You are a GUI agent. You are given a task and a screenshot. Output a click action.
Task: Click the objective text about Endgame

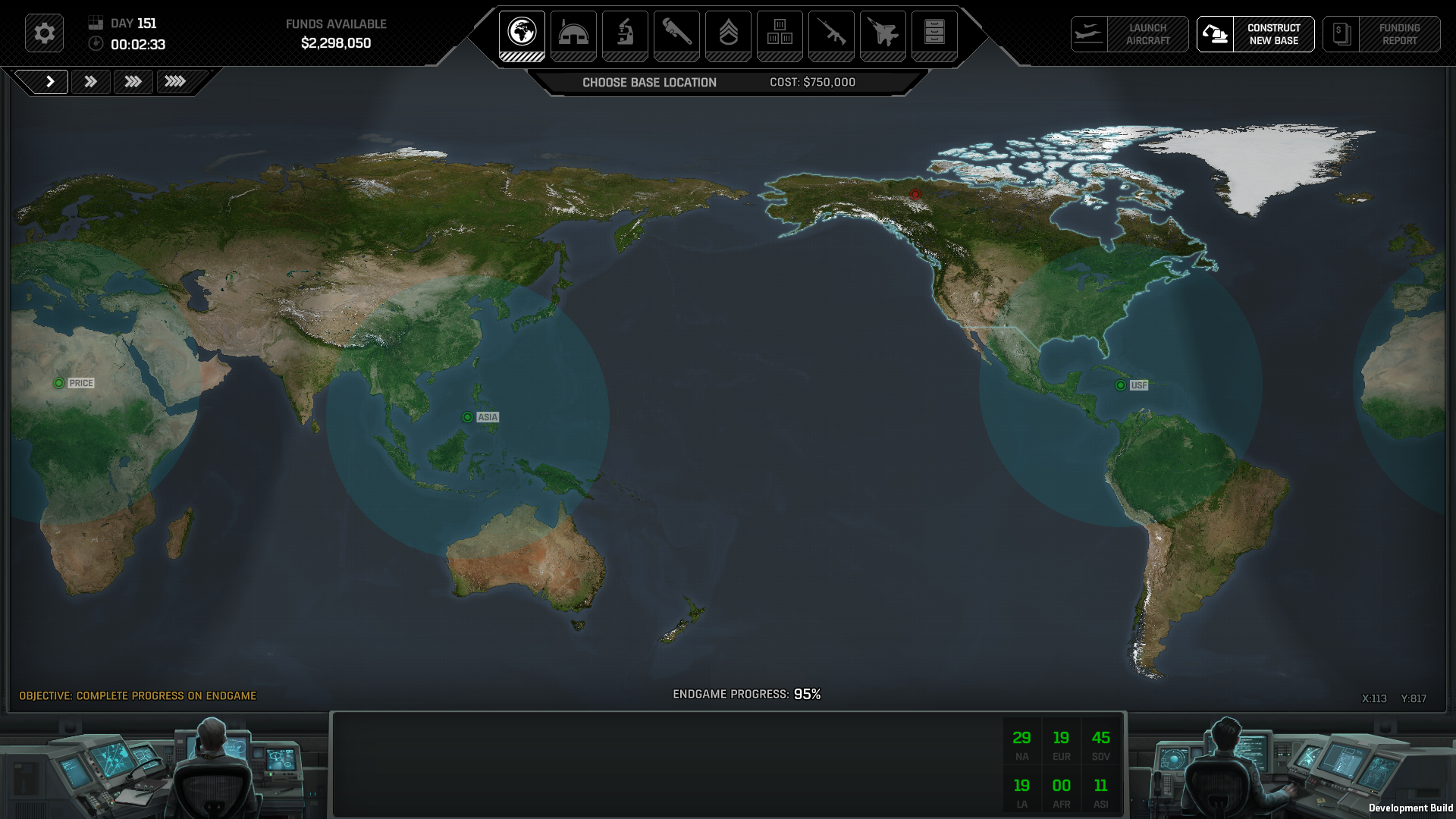click(138, 695)
